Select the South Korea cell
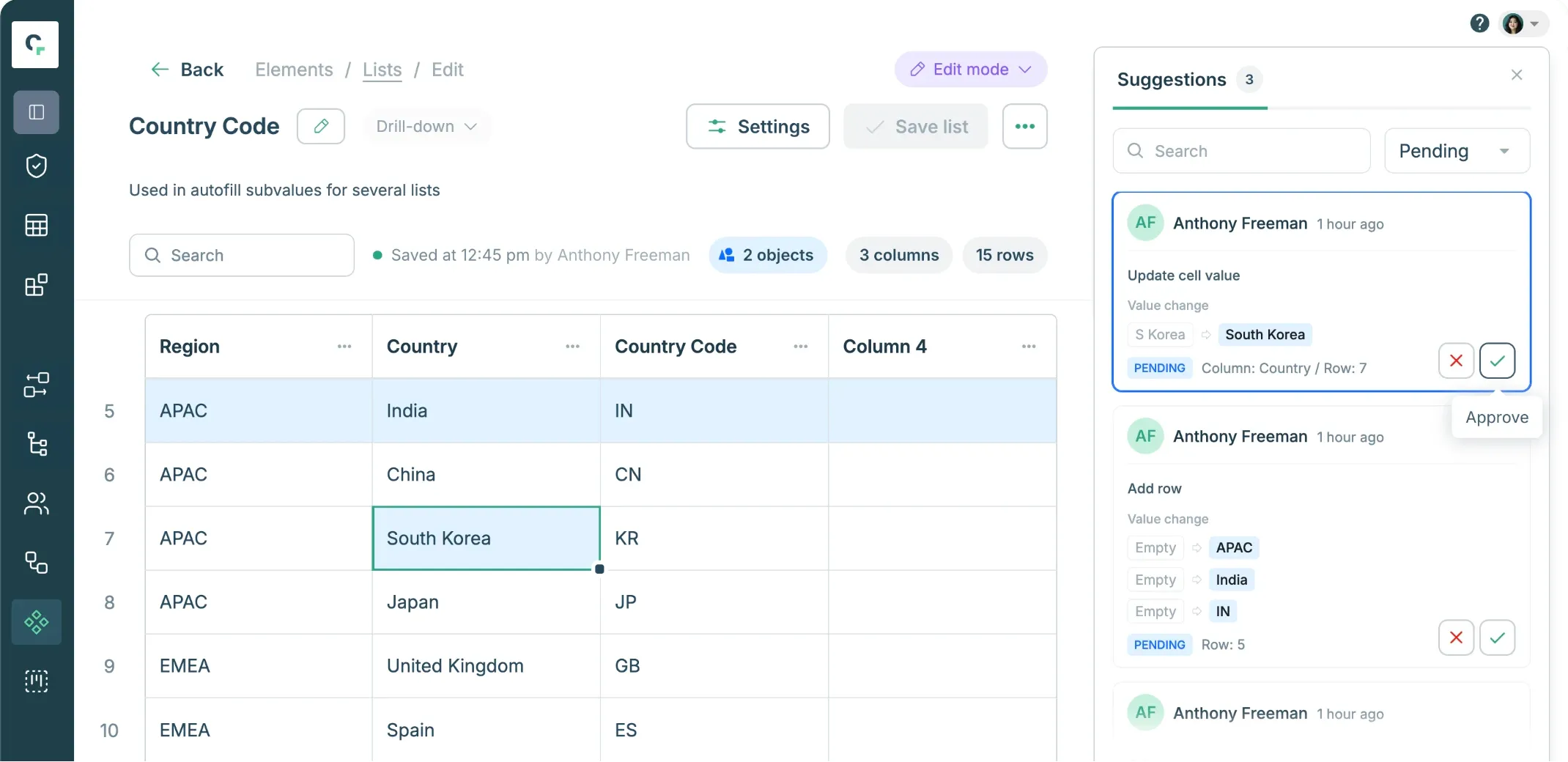 point(486,539)
